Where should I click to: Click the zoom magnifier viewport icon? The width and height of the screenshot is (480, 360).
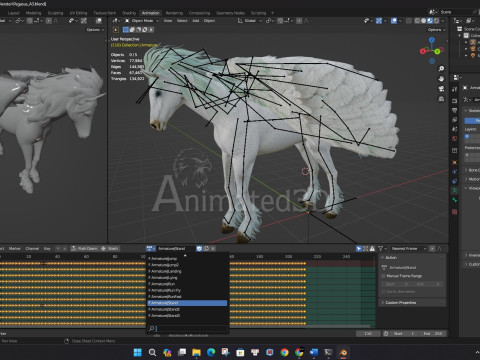(441, 69)
